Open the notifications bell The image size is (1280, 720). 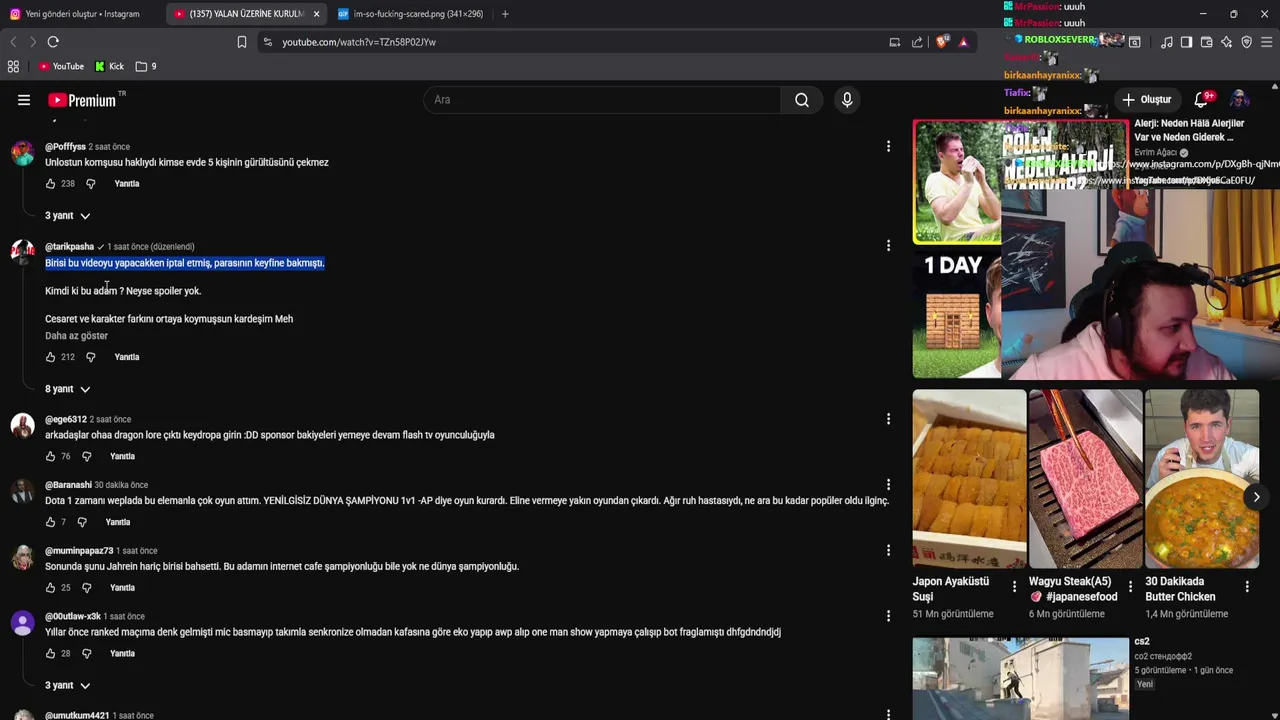(1203, 99)
